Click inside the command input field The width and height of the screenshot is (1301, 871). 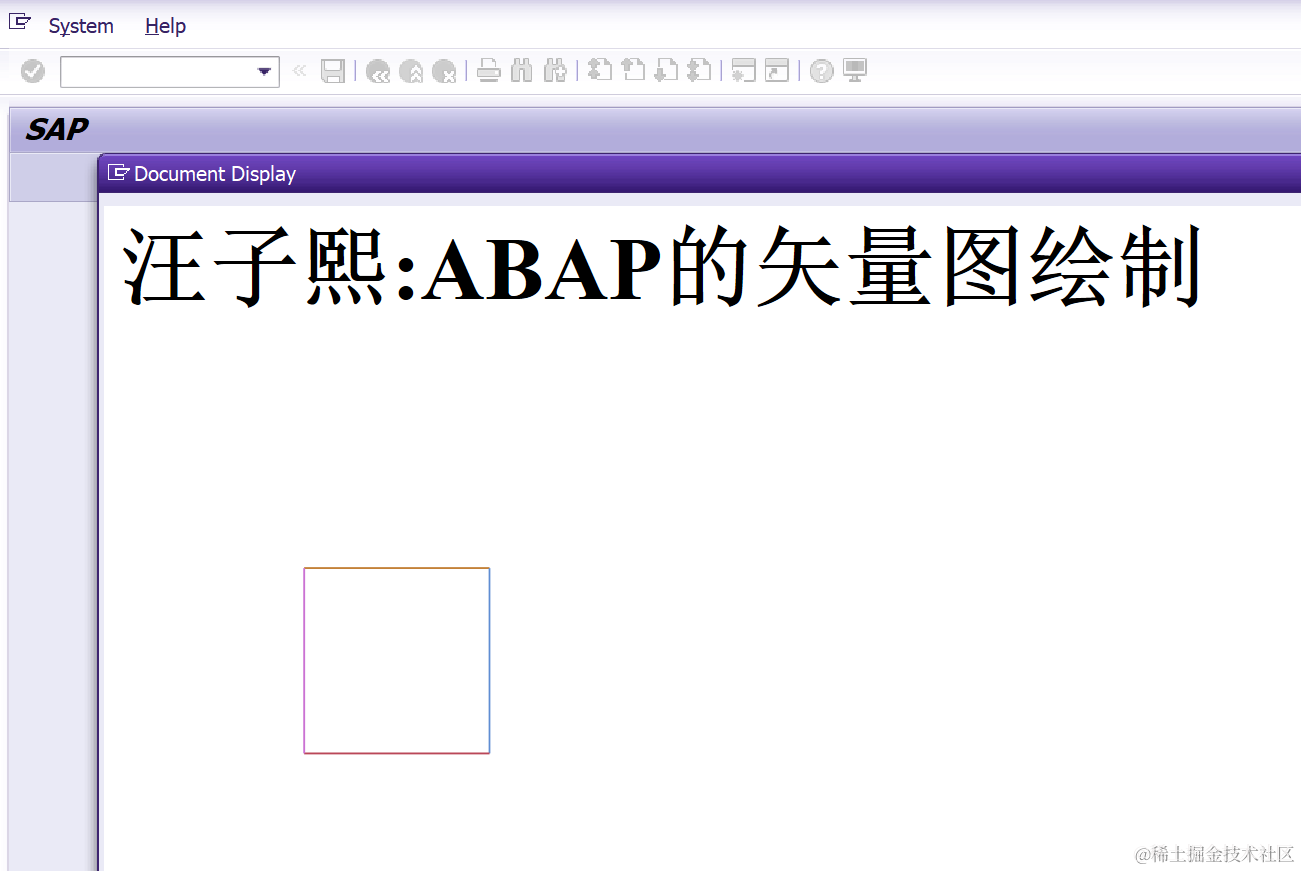pyautogui.click(x=160, y=71)
